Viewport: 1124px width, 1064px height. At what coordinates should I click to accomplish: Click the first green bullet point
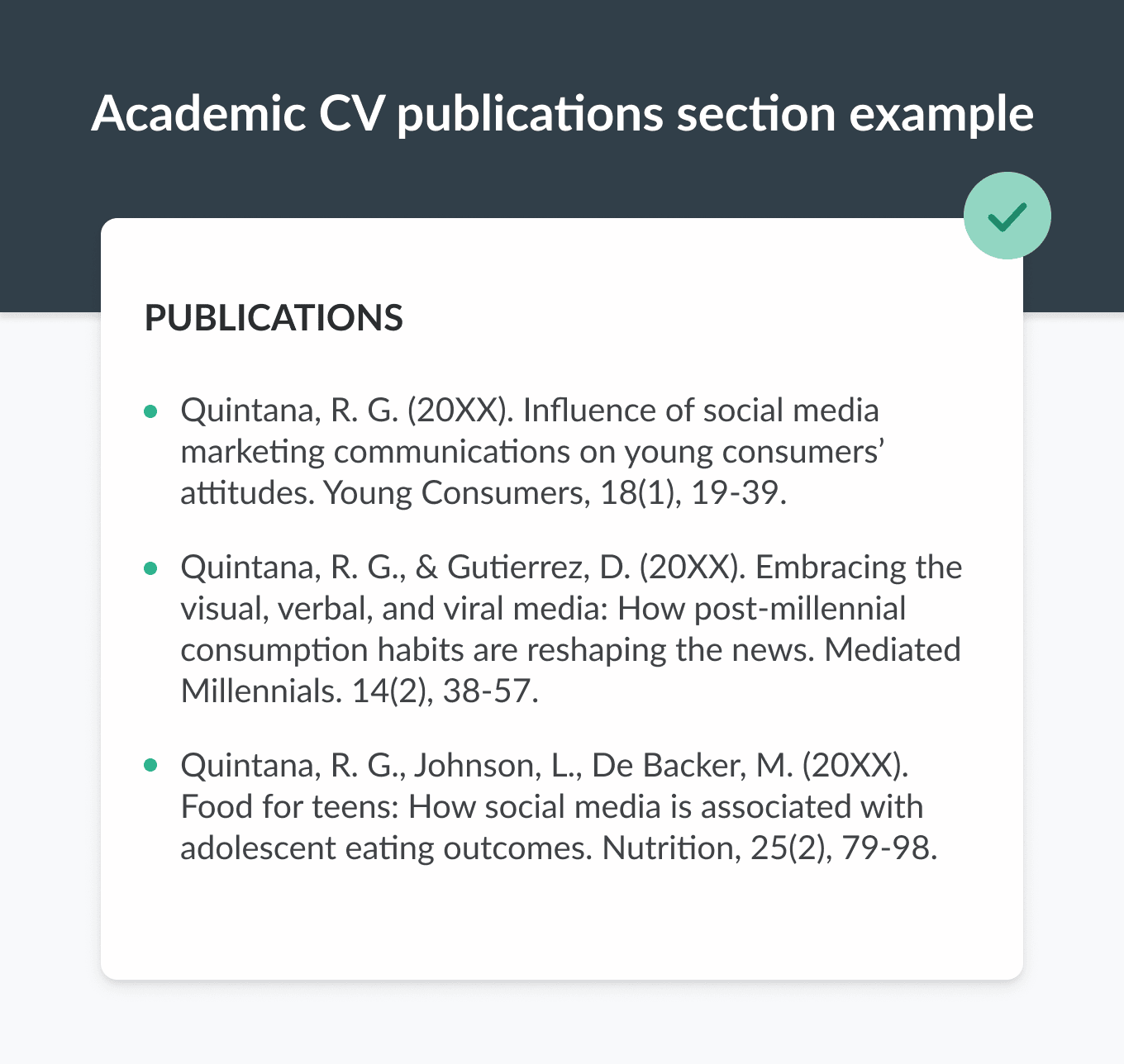point(150,411)
